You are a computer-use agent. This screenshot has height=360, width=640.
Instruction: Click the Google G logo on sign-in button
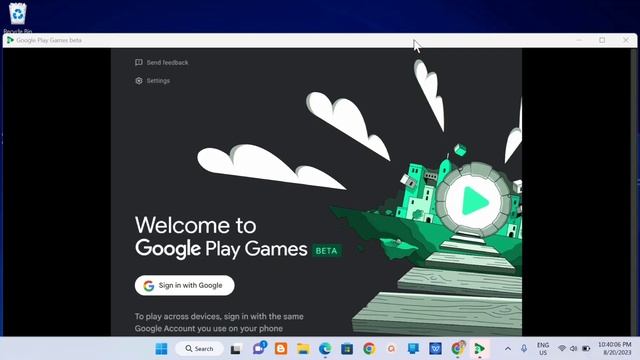(x=149, y=286)
